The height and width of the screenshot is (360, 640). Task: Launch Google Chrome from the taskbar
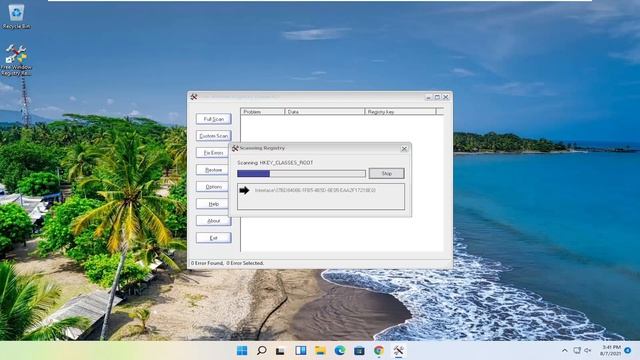pos(379,351)
